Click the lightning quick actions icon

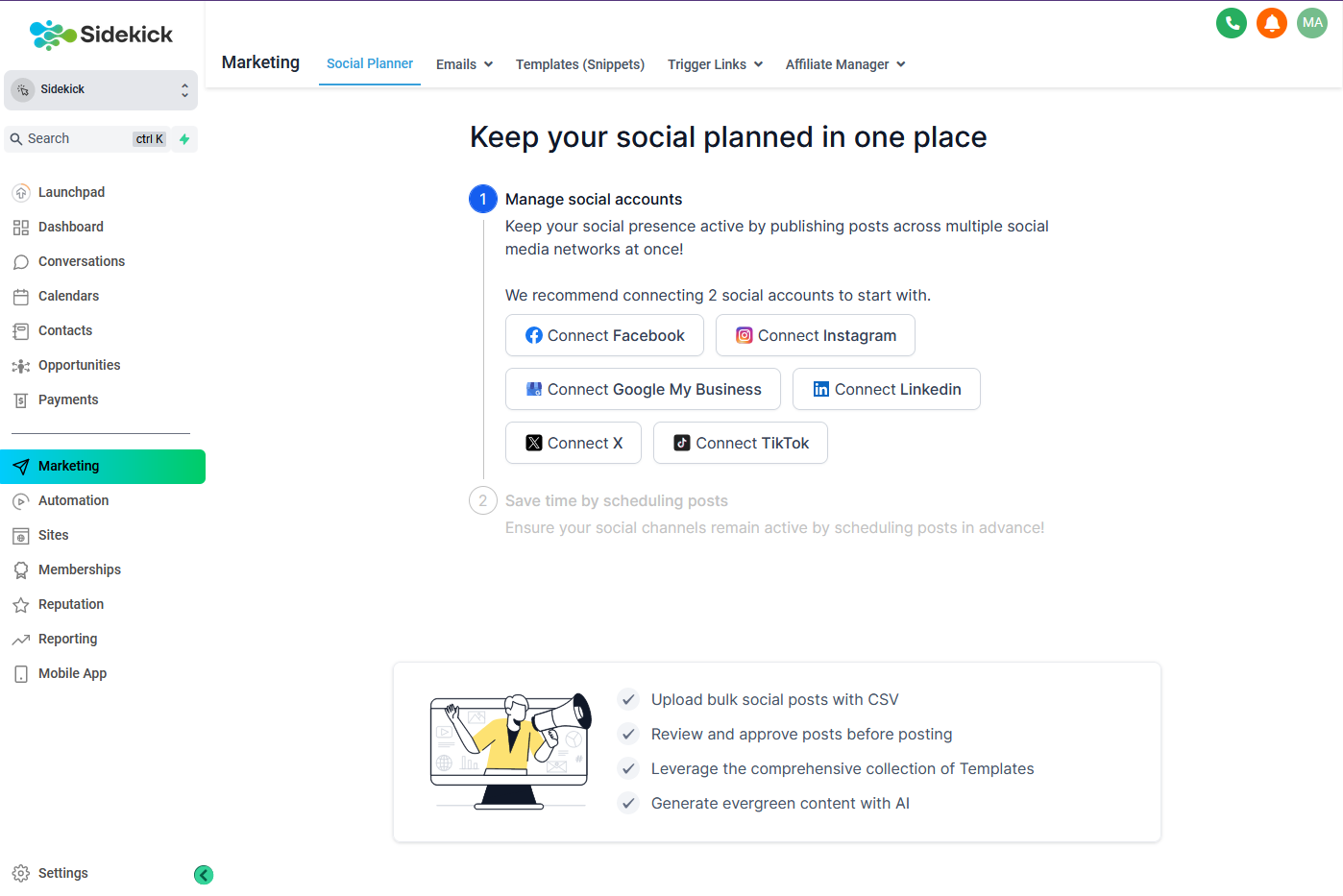(184, 139)
